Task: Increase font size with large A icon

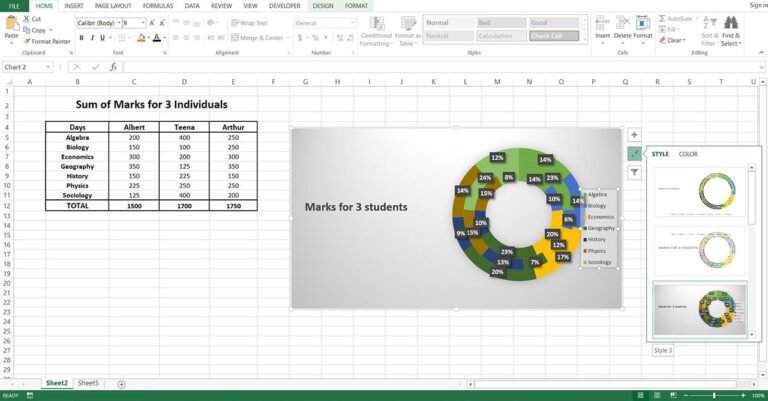Action: point(152,23)
